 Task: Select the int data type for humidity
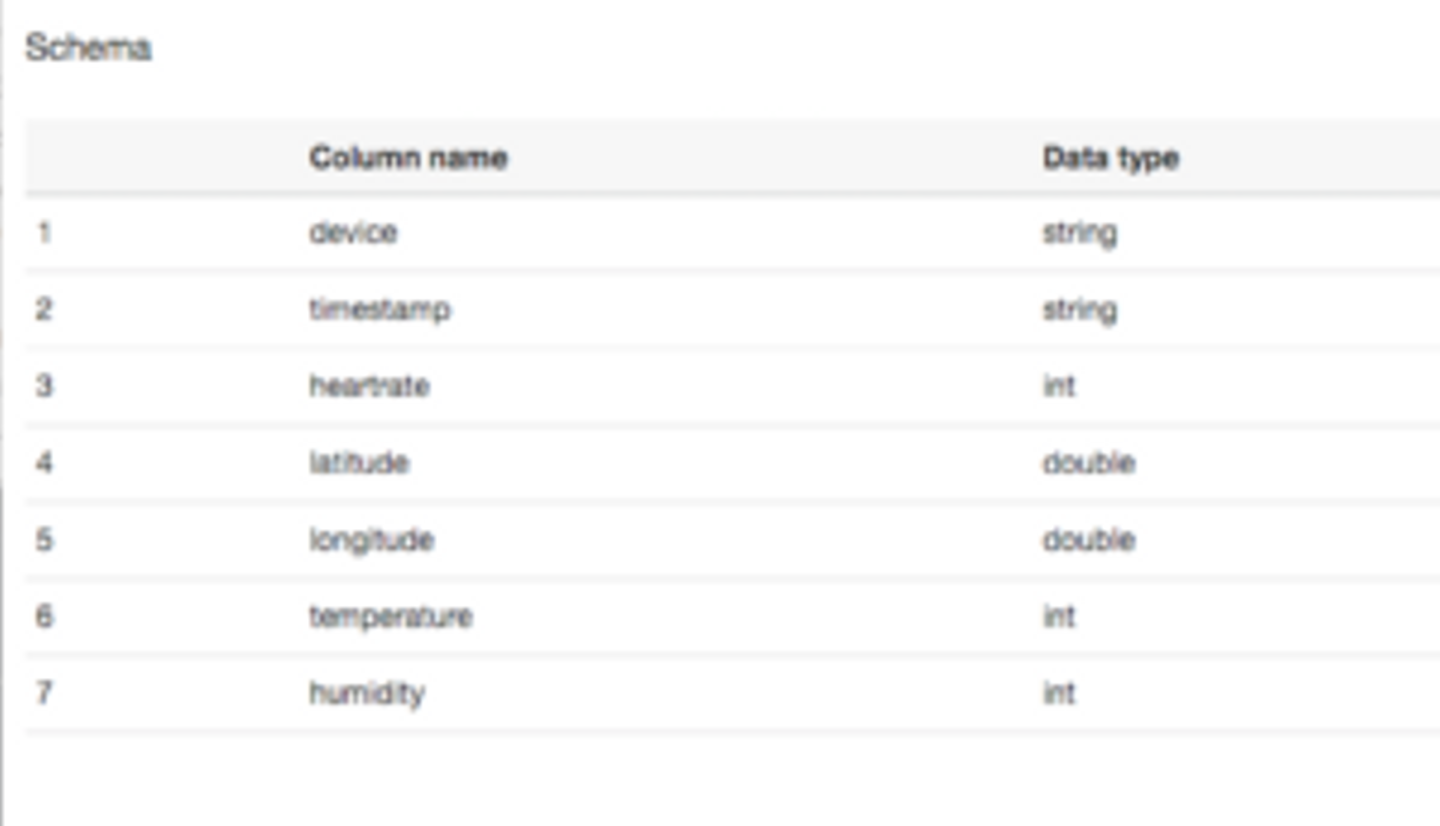[1058, 693]
